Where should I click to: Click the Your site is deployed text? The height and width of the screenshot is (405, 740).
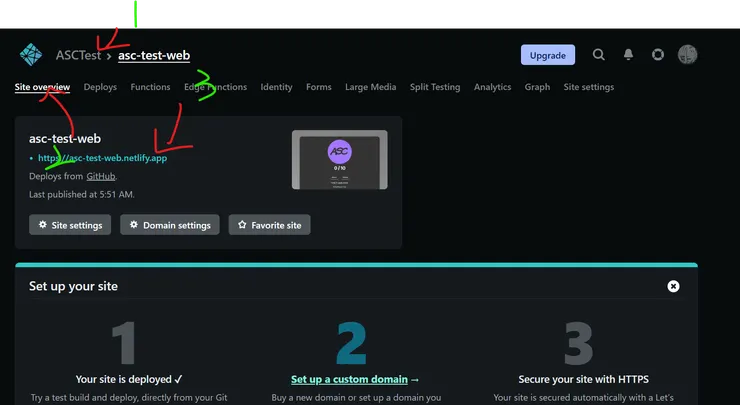(129, 380)
